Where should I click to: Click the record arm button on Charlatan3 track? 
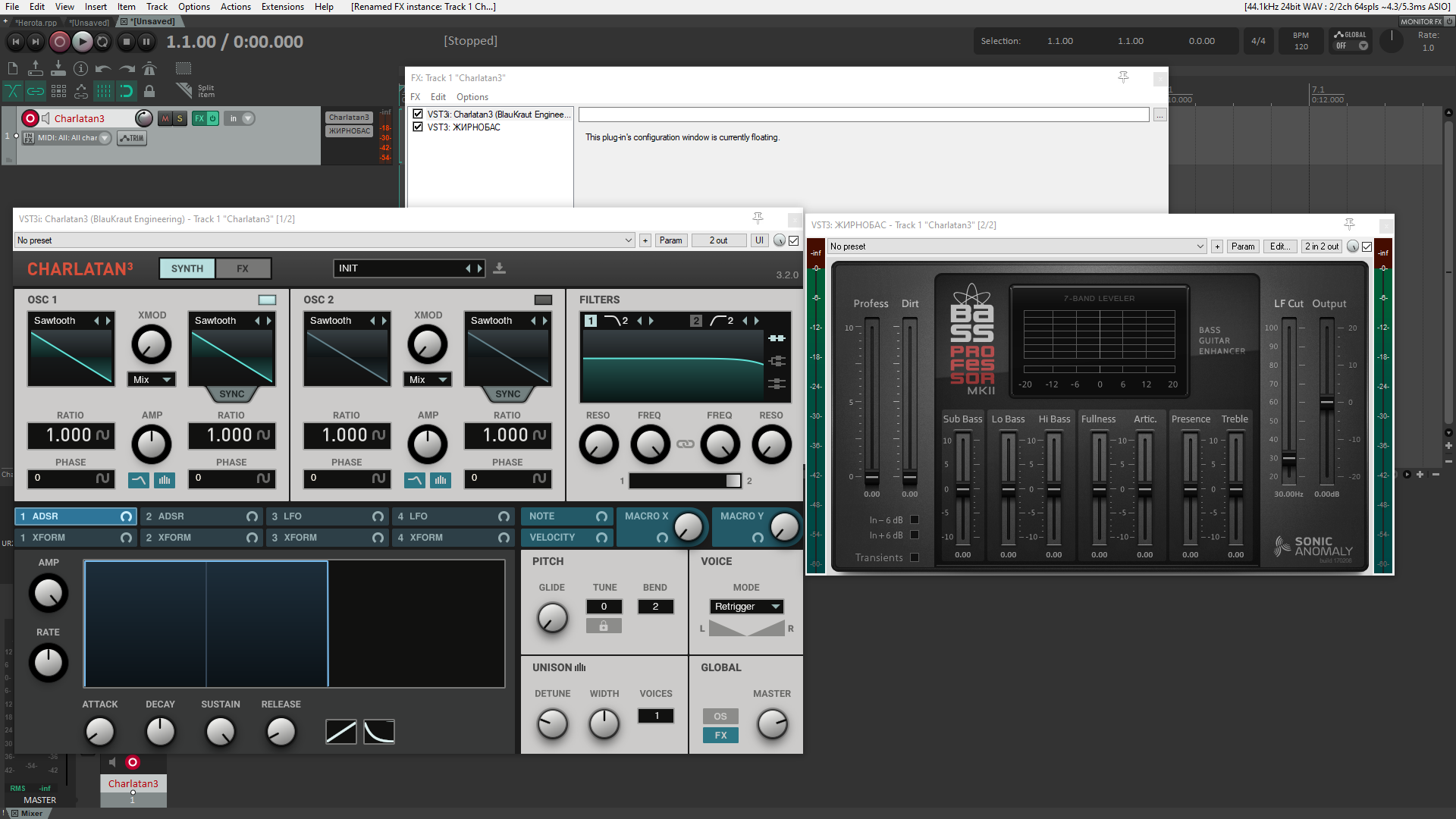pyautogui.click(x=30, y=118)
